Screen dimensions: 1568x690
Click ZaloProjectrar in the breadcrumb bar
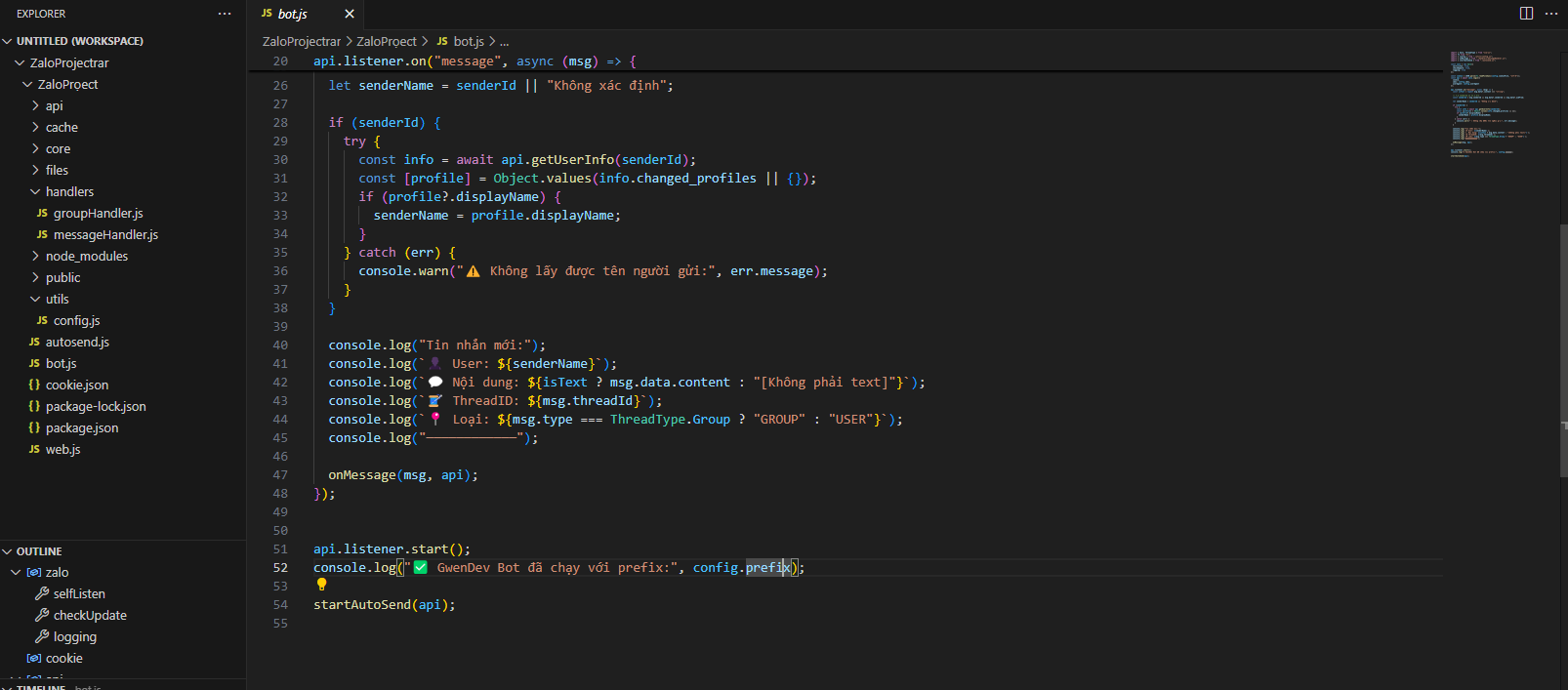[x=302, y=41]
